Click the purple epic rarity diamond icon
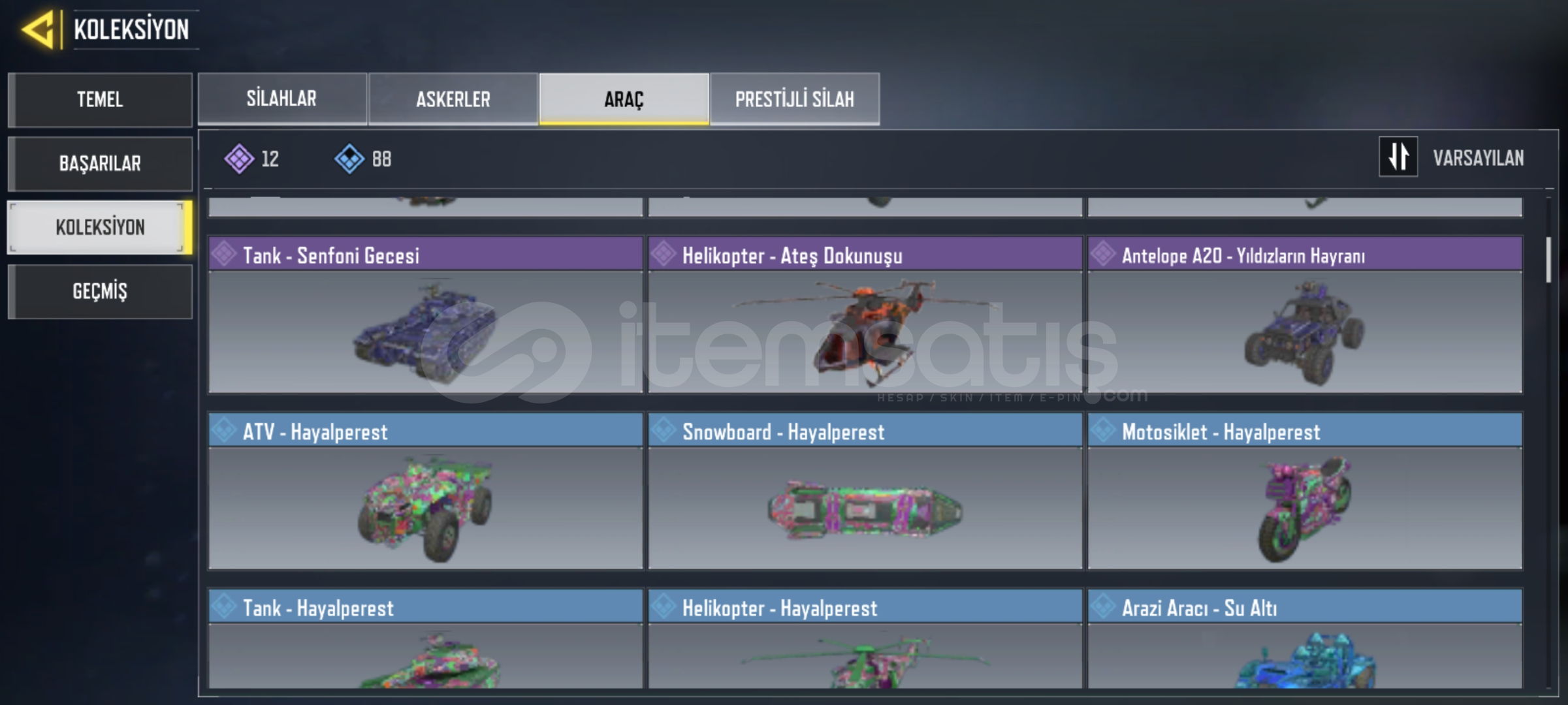The image size is (1568, 705). click(x=239, y=159)
